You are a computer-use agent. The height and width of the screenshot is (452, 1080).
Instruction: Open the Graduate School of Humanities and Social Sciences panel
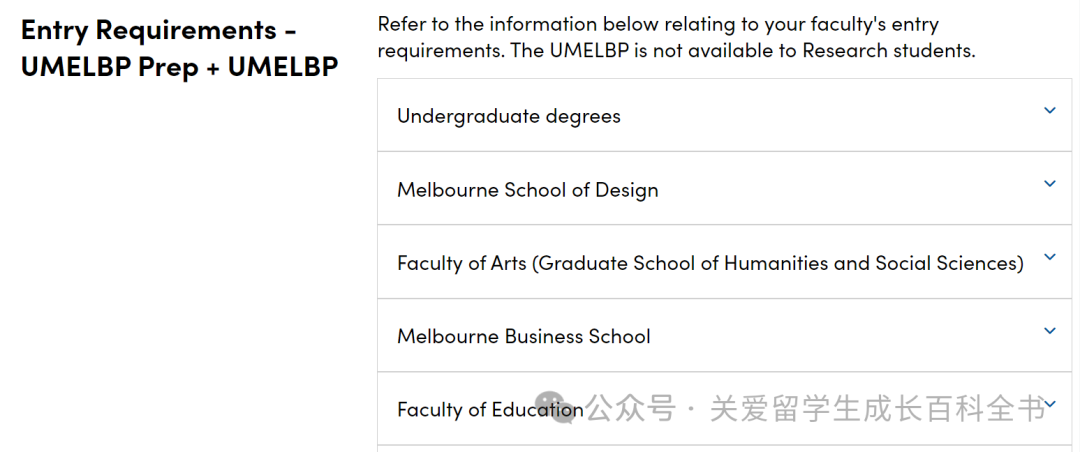tap(725, 262)
